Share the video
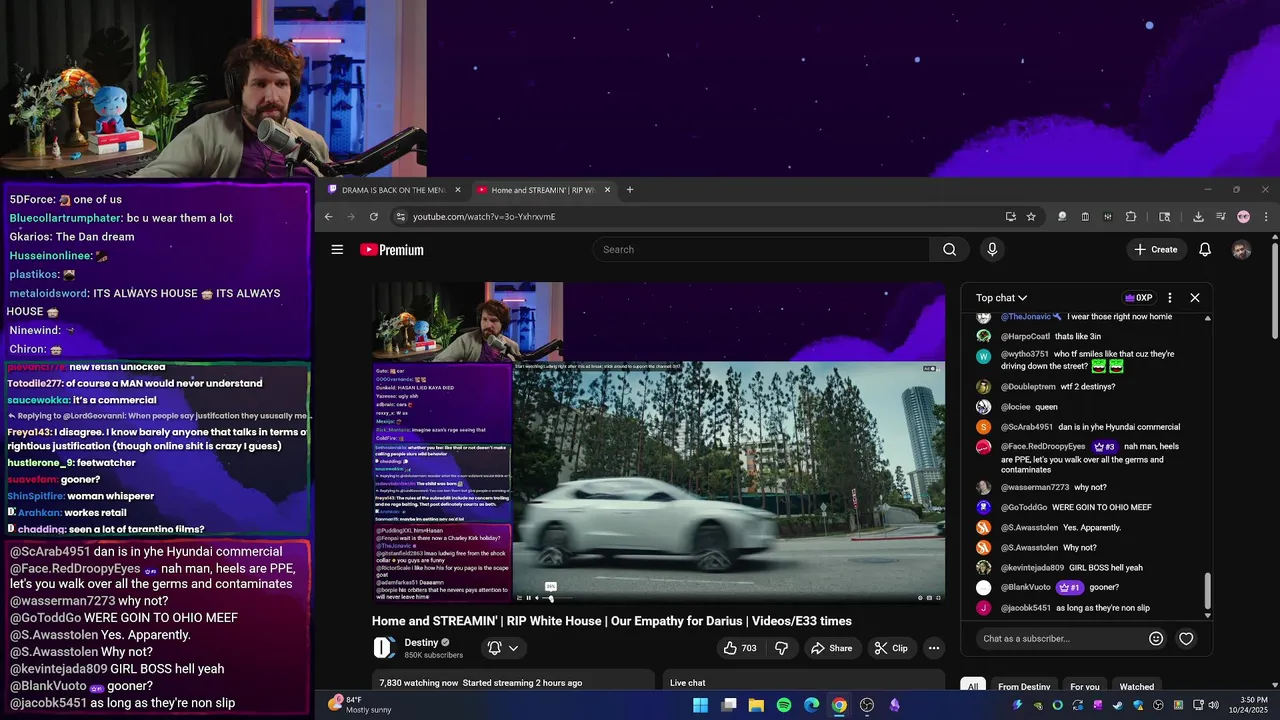1280x720 pixels. [831, 648]
